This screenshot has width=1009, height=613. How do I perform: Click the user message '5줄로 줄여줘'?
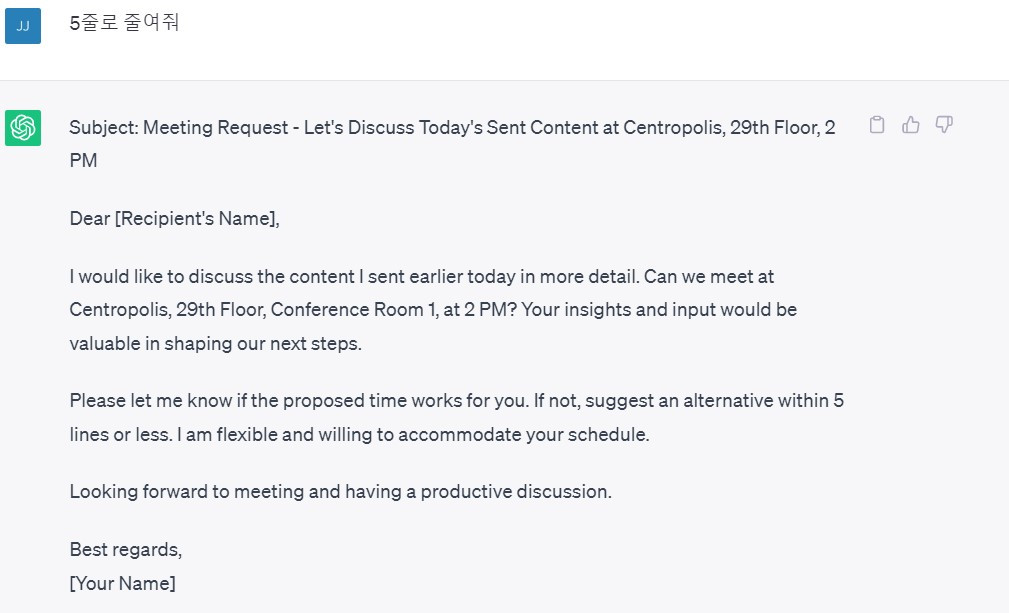[x=124, y=22]
